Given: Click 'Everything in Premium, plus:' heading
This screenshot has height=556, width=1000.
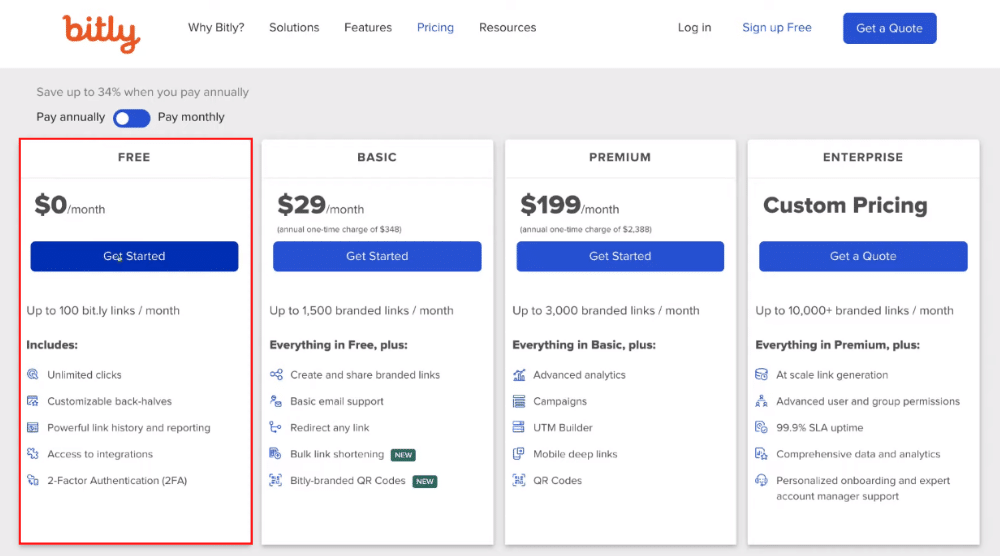Looking at the screenshot, I should (x=837, y=345).
